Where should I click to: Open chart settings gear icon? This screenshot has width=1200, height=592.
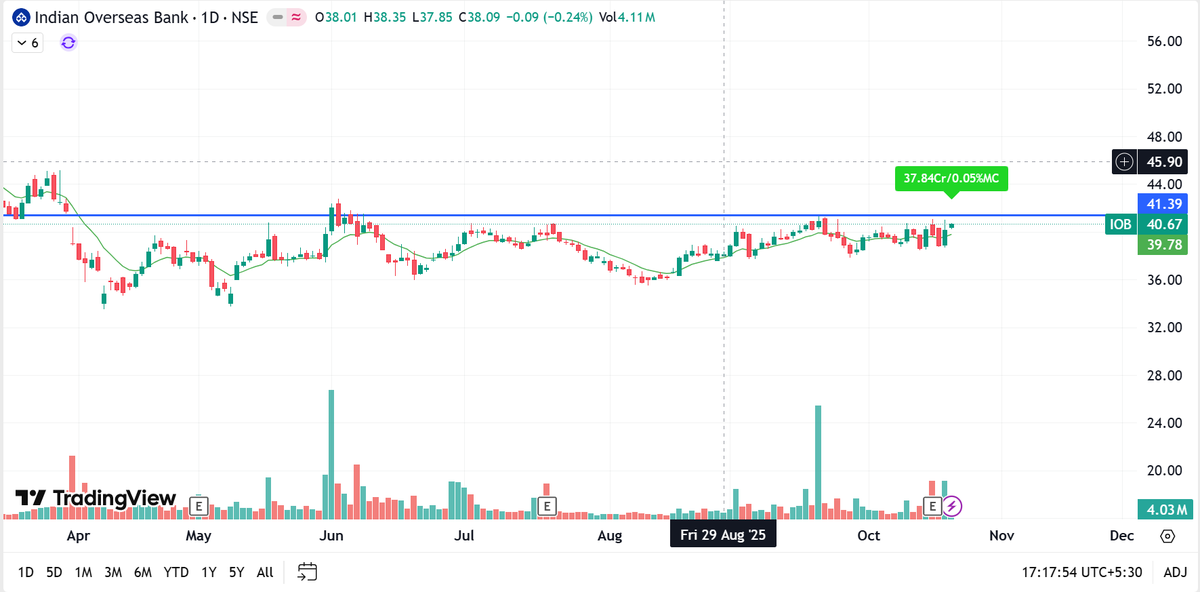pos(1167,536)
